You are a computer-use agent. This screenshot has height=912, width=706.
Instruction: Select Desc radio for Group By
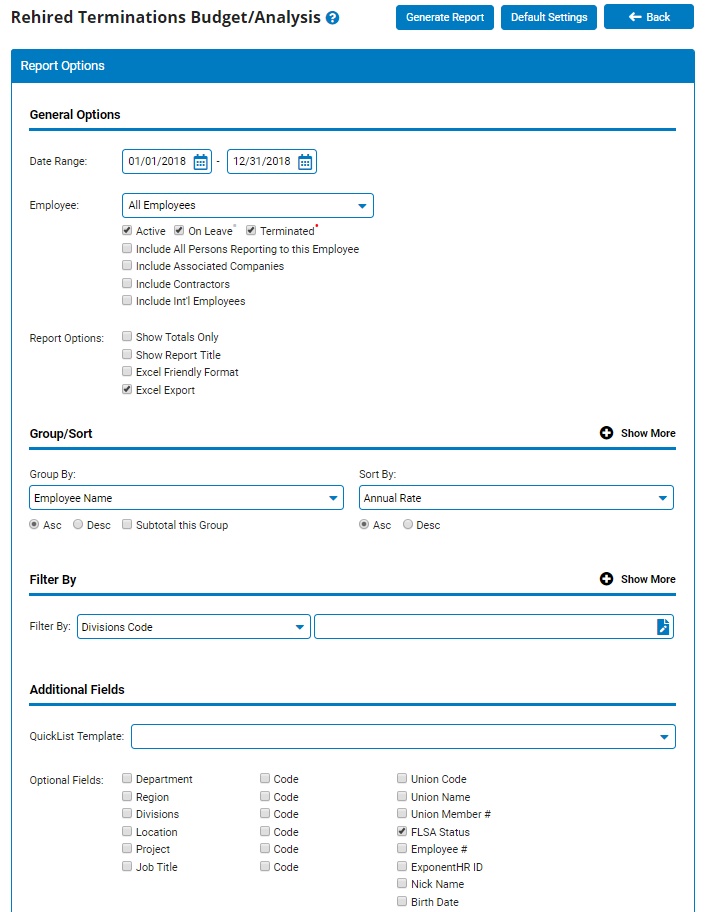tap(78, 525)
